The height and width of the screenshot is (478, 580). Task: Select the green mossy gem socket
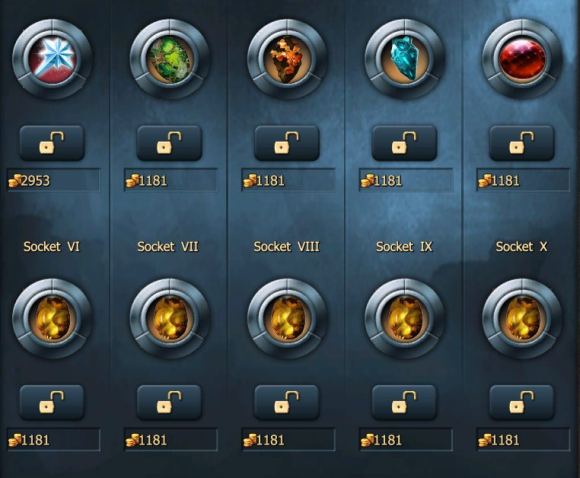tap(170, 59)
